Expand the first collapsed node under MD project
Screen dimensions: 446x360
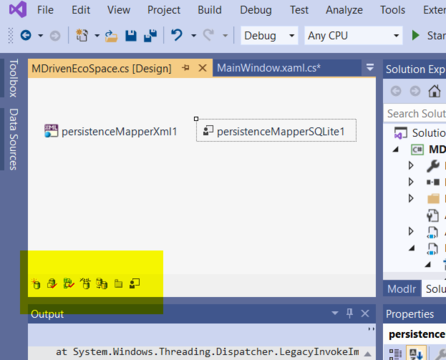coord(411,165)
